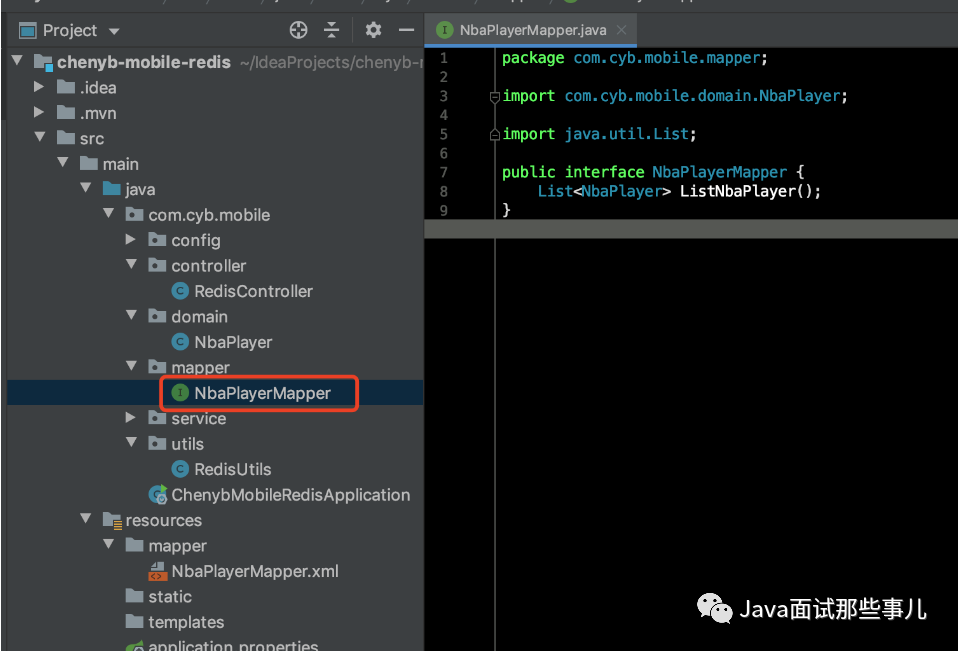This screenshot has width=958, height=651.
Task: Collapse the resources folder
Action: (86, 518)
